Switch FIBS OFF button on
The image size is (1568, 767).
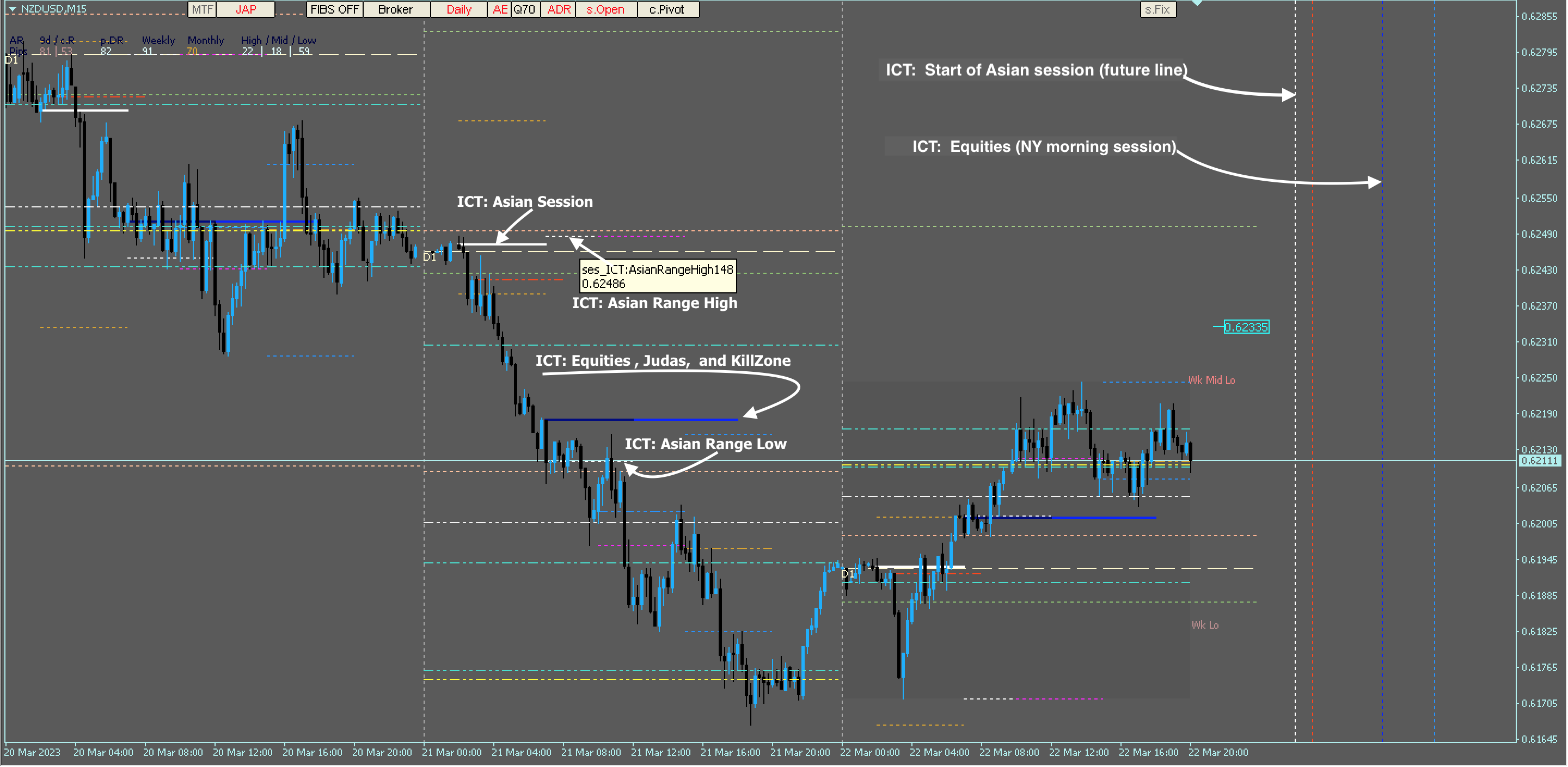(x=335, y=9)
